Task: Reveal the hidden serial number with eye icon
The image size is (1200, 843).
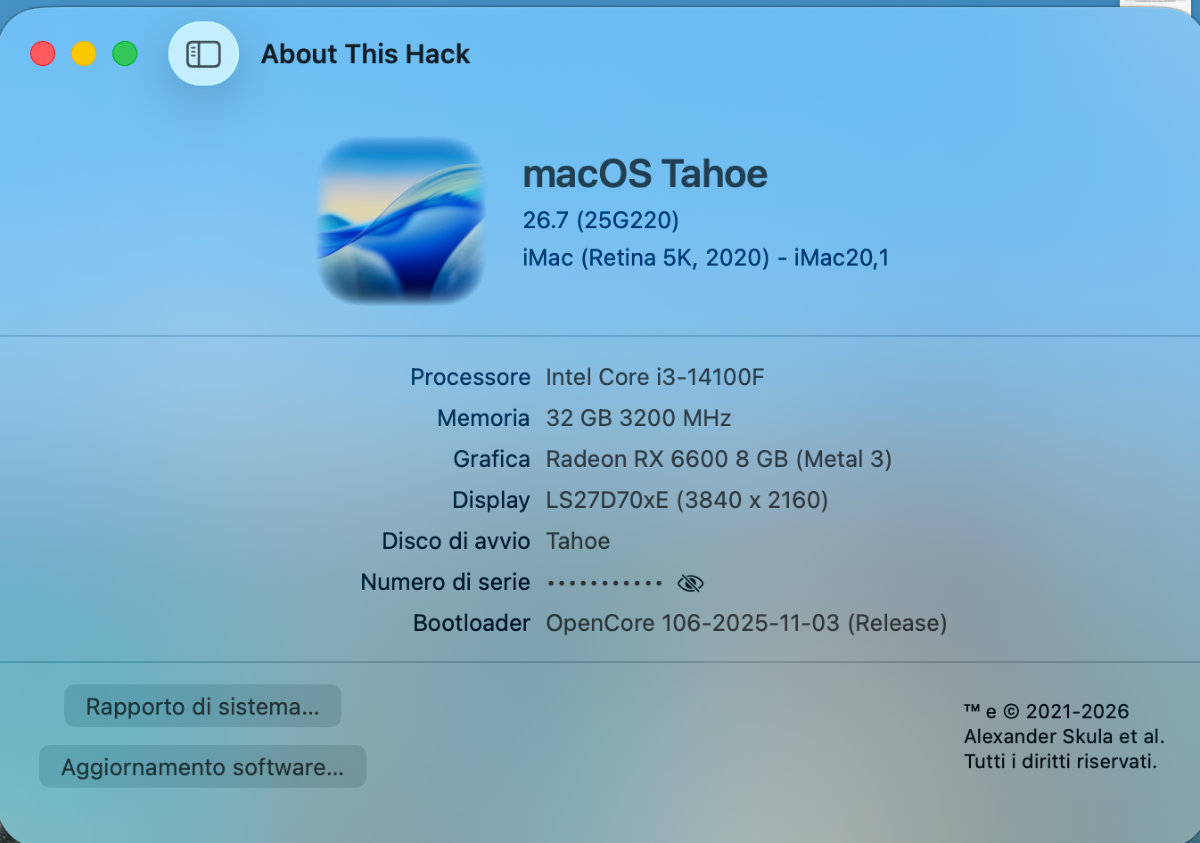Action: point(690,583)
